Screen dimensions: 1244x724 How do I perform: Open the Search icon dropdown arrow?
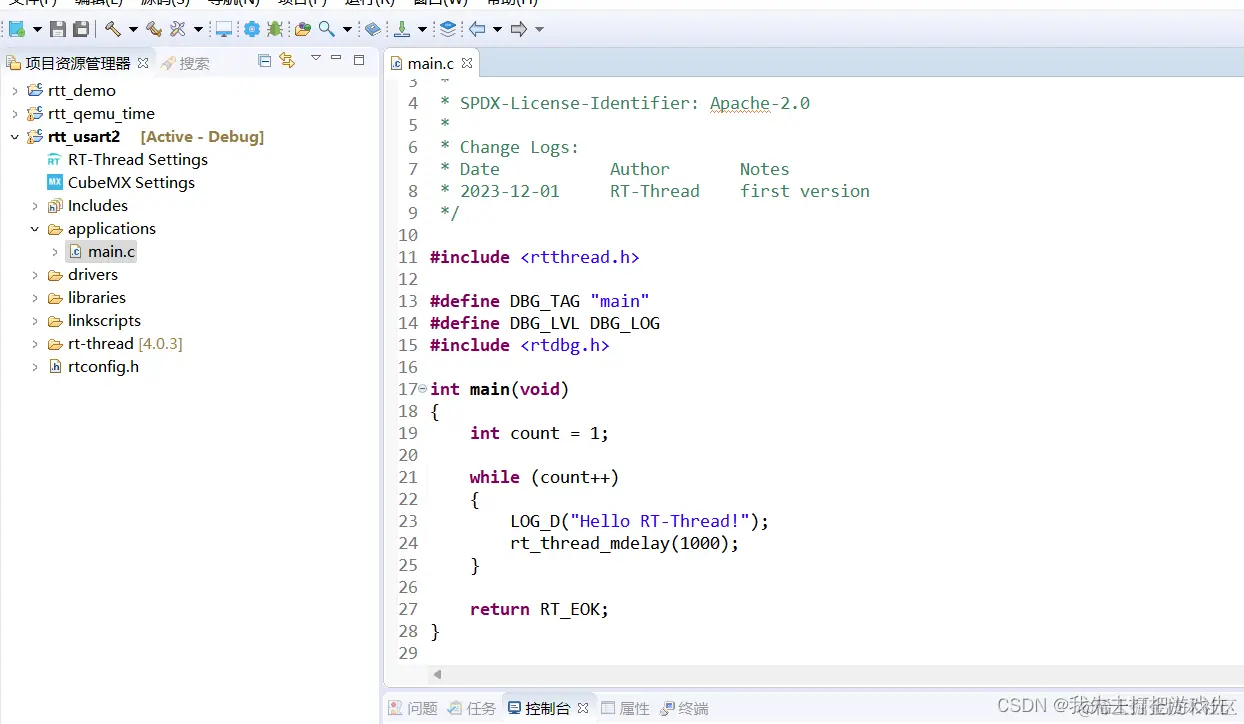347,30
